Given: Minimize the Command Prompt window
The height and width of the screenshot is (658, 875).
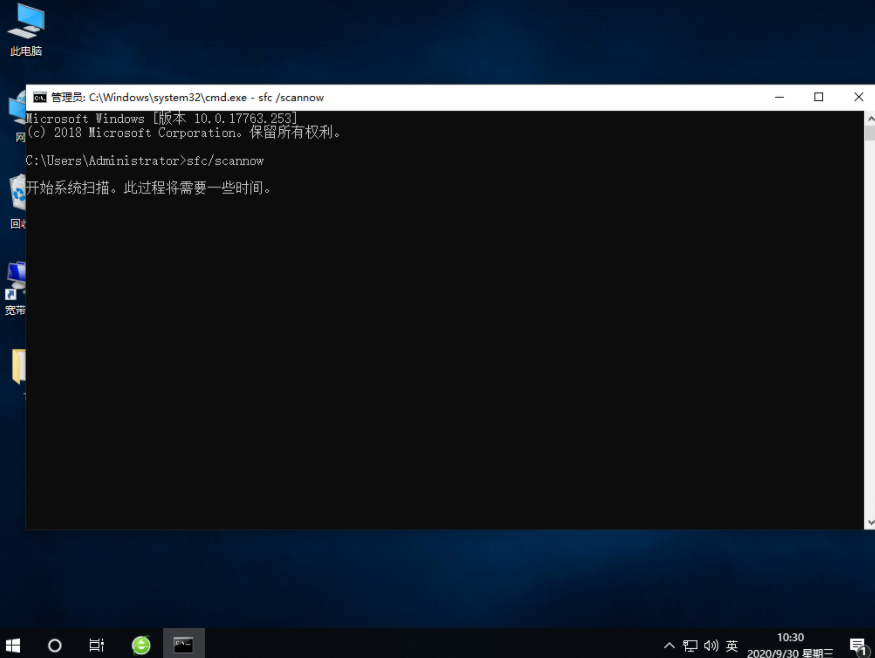Looking at the screenshot, I should [x=778, y=97].
